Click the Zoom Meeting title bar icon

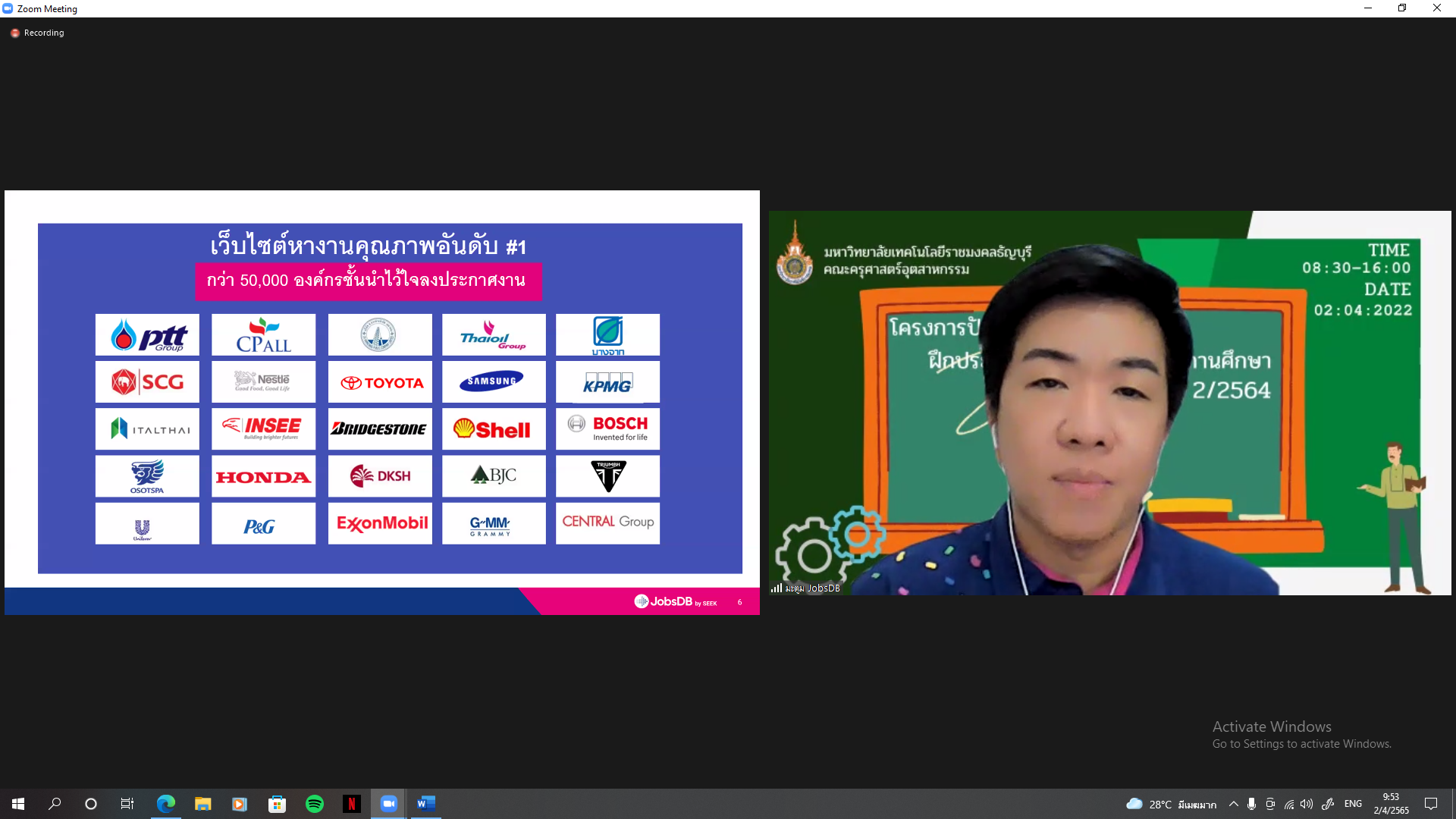[x=8, y=8]
